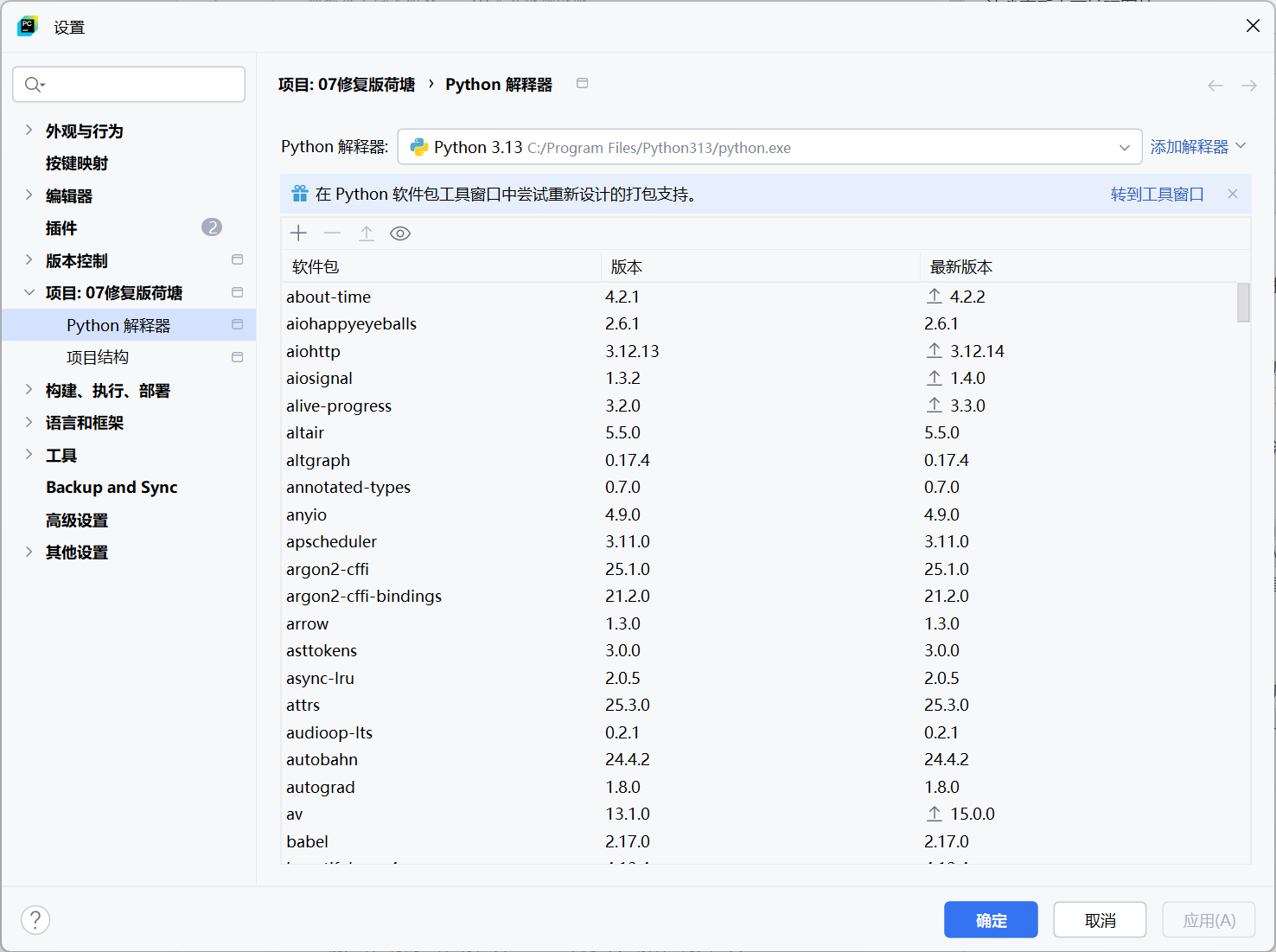Close the settings dialog
The image size is (1276, 952).
[x=1253, y=26]
